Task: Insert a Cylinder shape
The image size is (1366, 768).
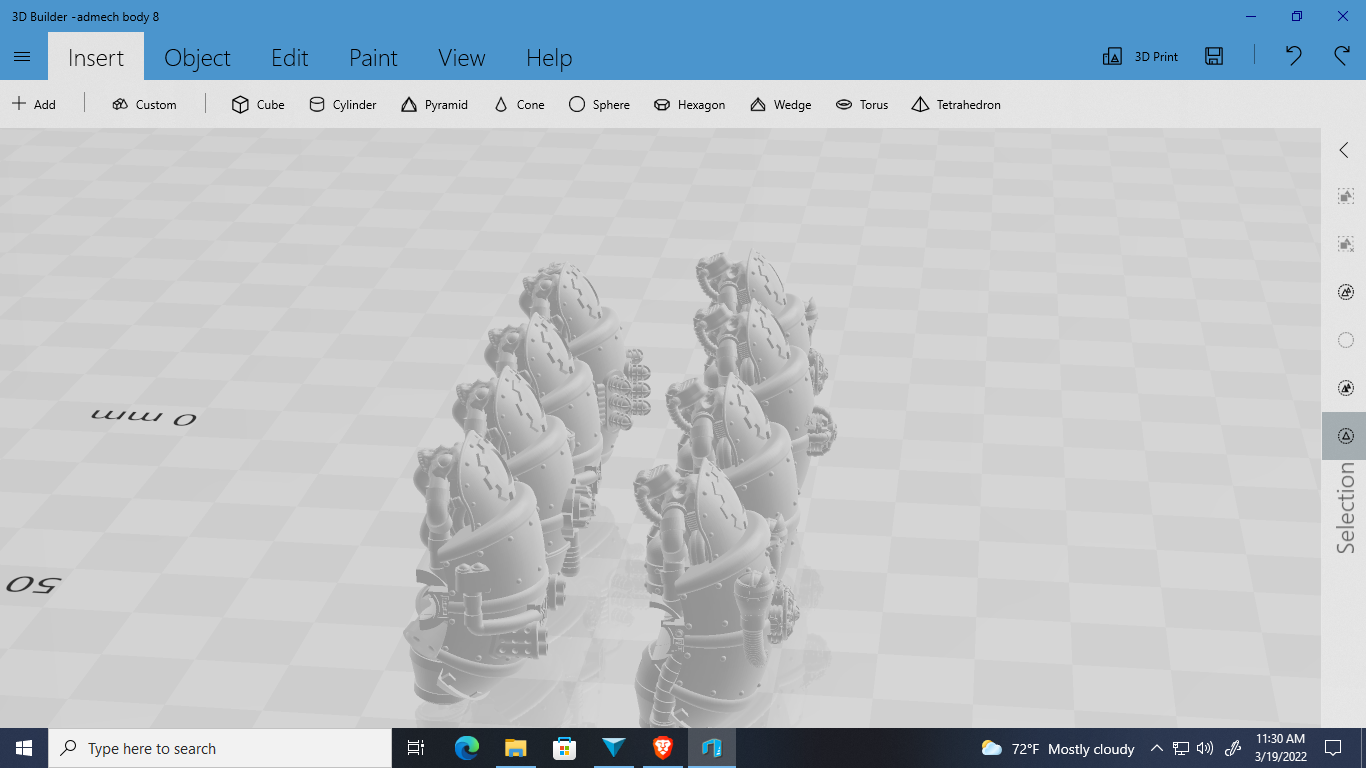Action: [342, 104]
